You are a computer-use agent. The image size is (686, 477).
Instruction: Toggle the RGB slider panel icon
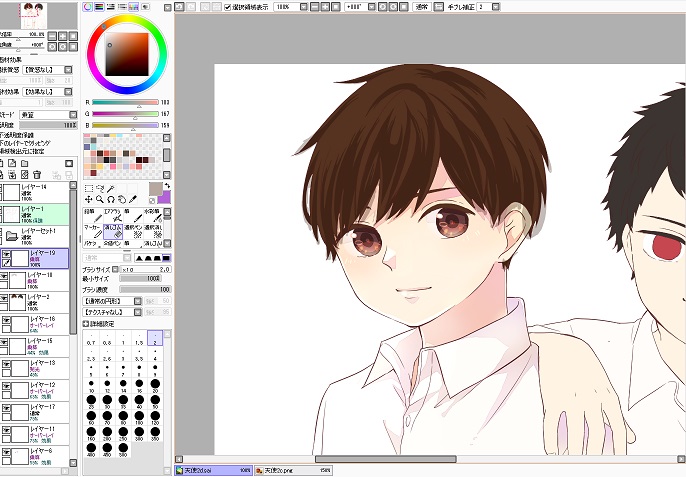[x=99, y=7]
